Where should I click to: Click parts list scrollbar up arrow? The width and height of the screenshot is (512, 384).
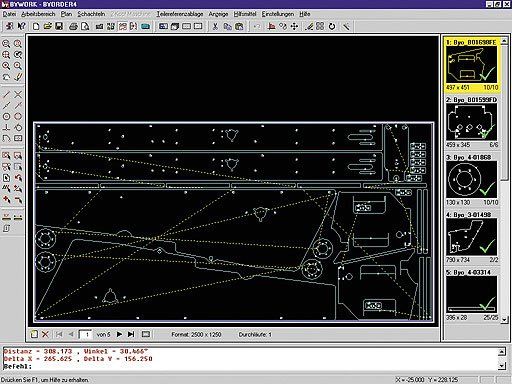point(504,41)
